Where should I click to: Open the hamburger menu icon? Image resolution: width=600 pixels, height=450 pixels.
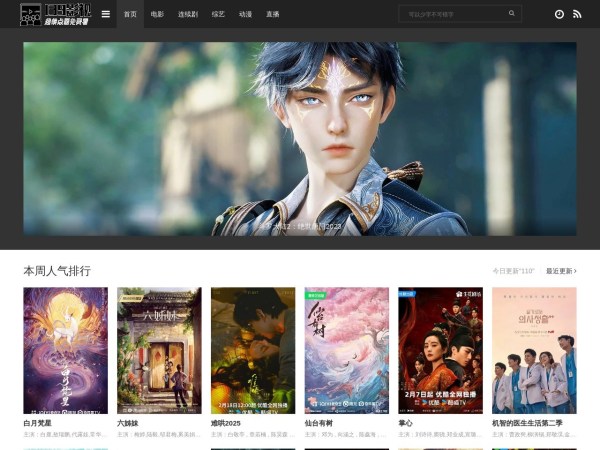tap(106, 14)
